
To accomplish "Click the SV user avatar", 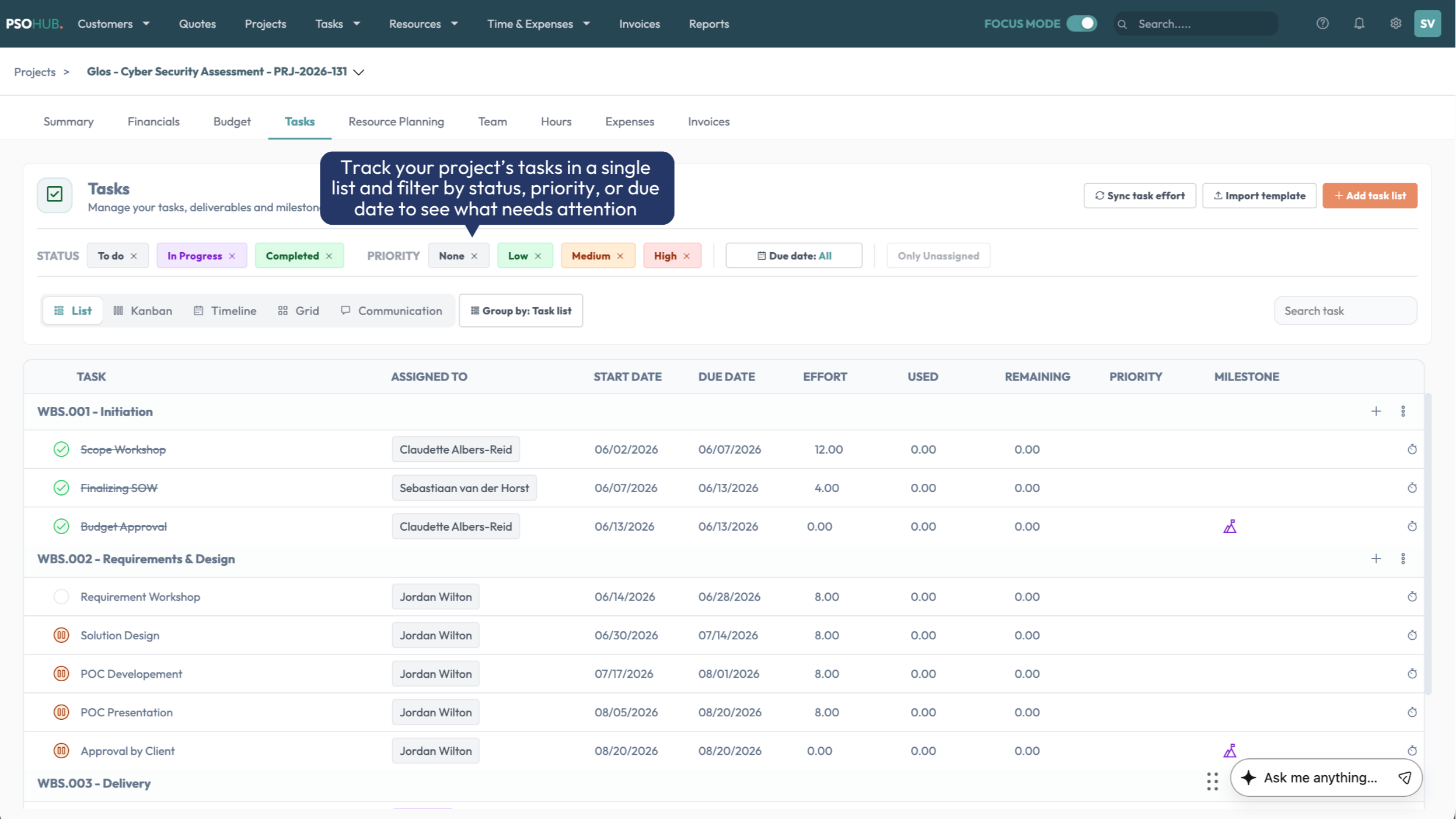I will [x=1427, y=23].
